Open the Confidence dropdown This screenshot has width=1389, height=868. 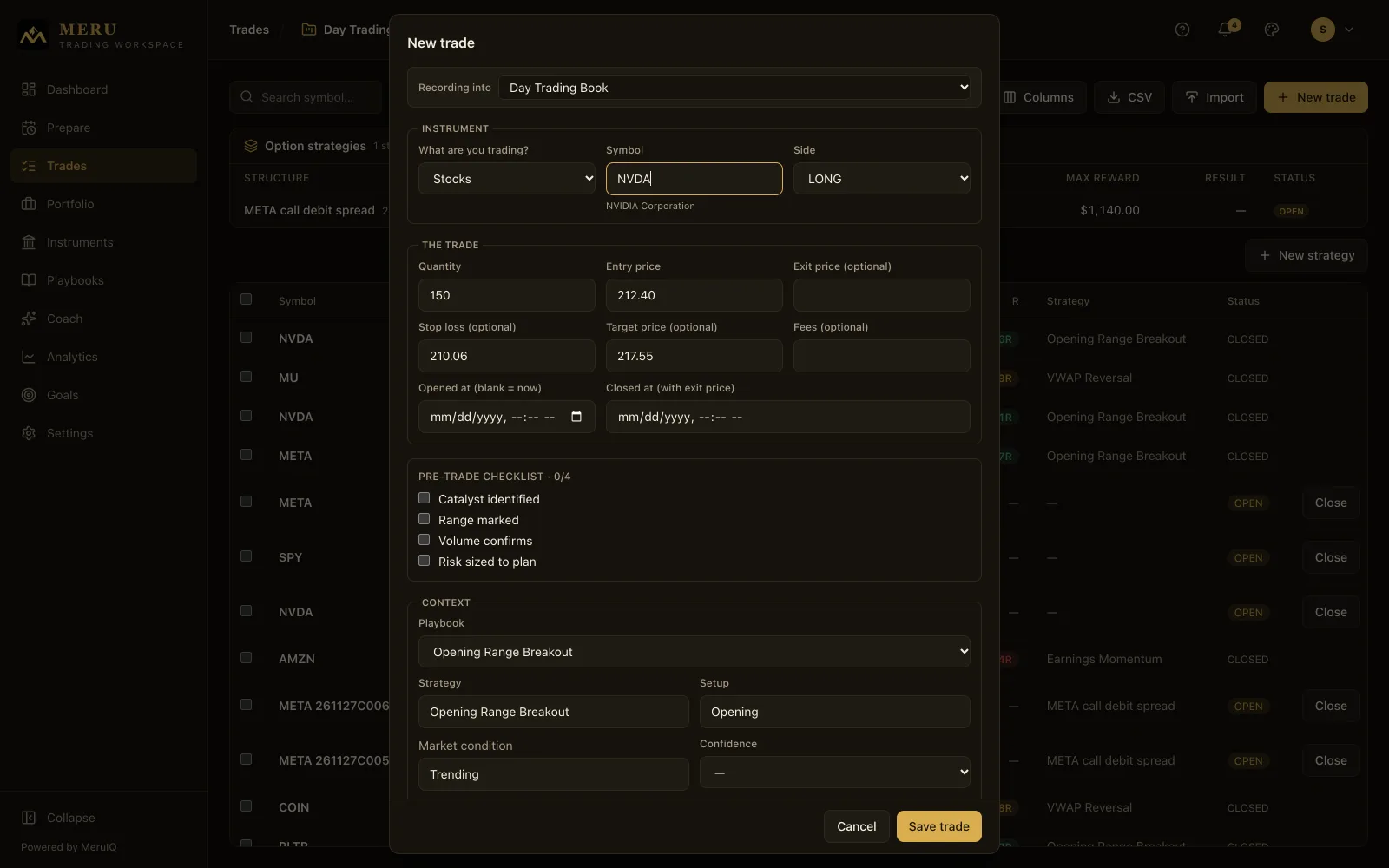[x=835, y=773]
